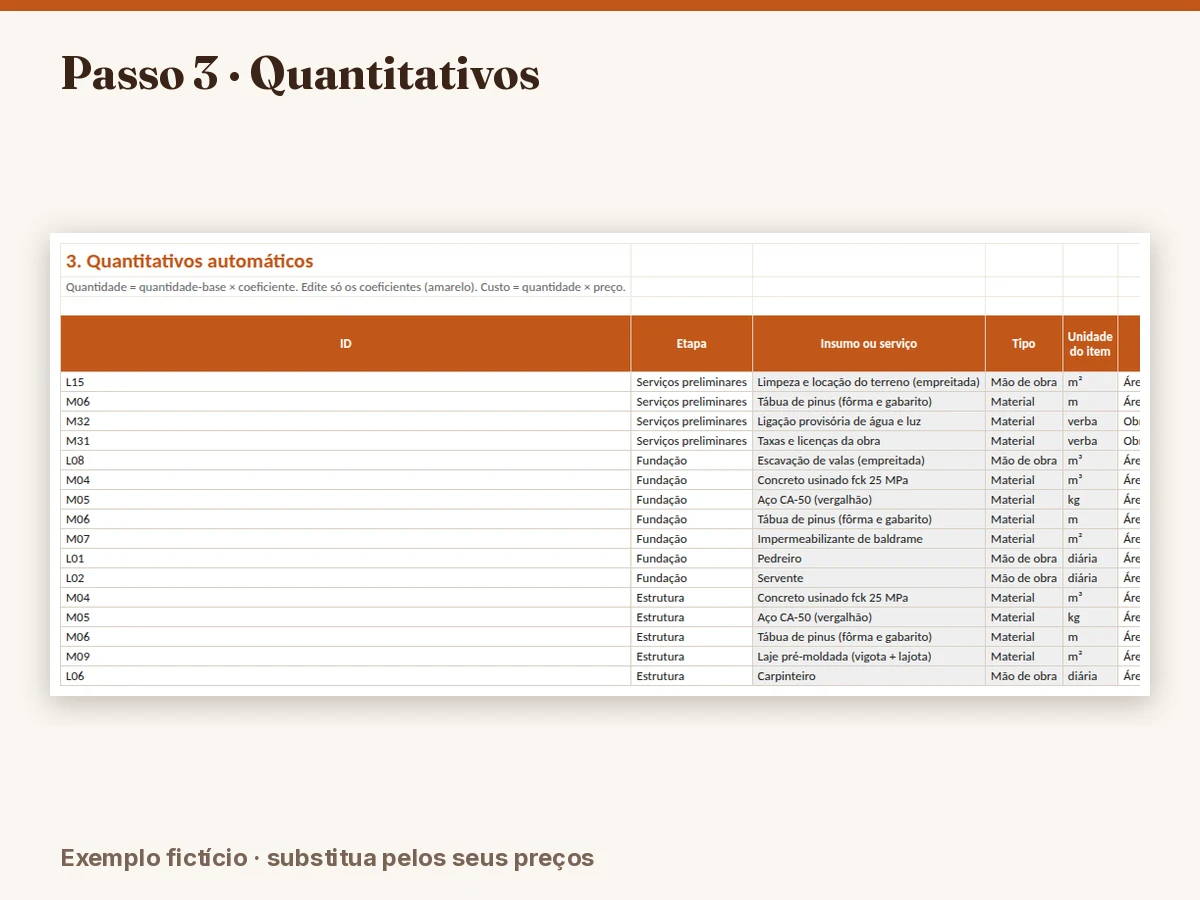Screen dimensions: 1200x900
Task: Click "verba" in the Ligação provisória row
Action: point(1090,421)
